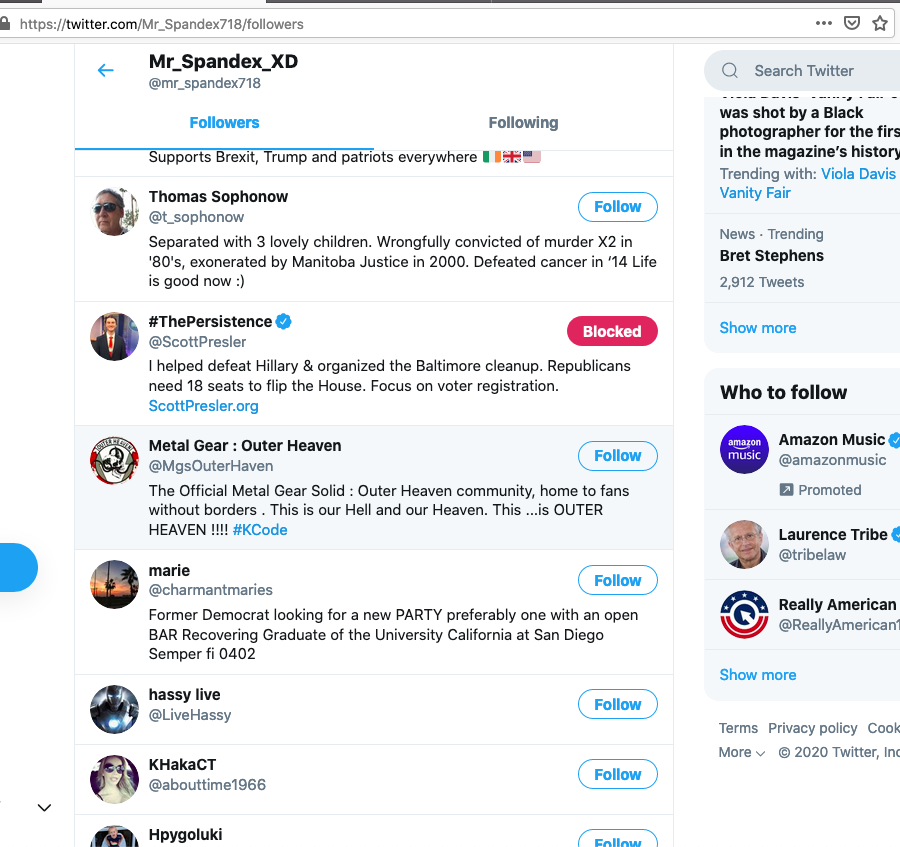Click the back arrow icon

[105, 70]
